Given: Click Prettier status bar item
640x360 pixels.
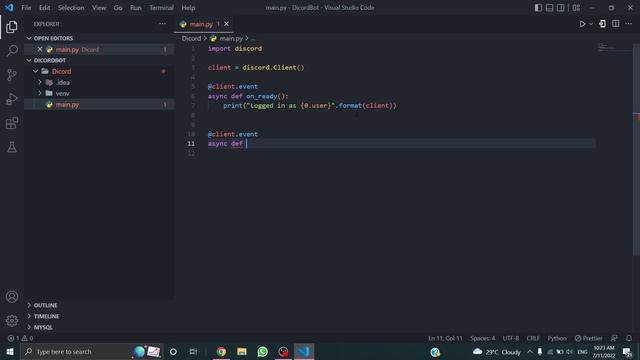Looking at the screenshot, I should tap(588, 338).
